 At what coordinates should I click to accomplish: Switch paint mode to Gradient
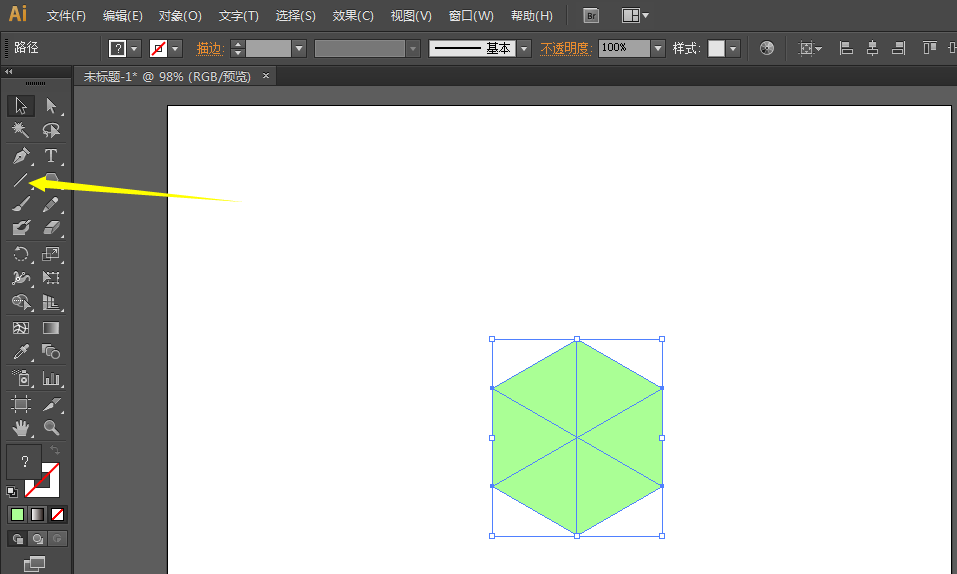pyautogui.click(x=37, y=514)
